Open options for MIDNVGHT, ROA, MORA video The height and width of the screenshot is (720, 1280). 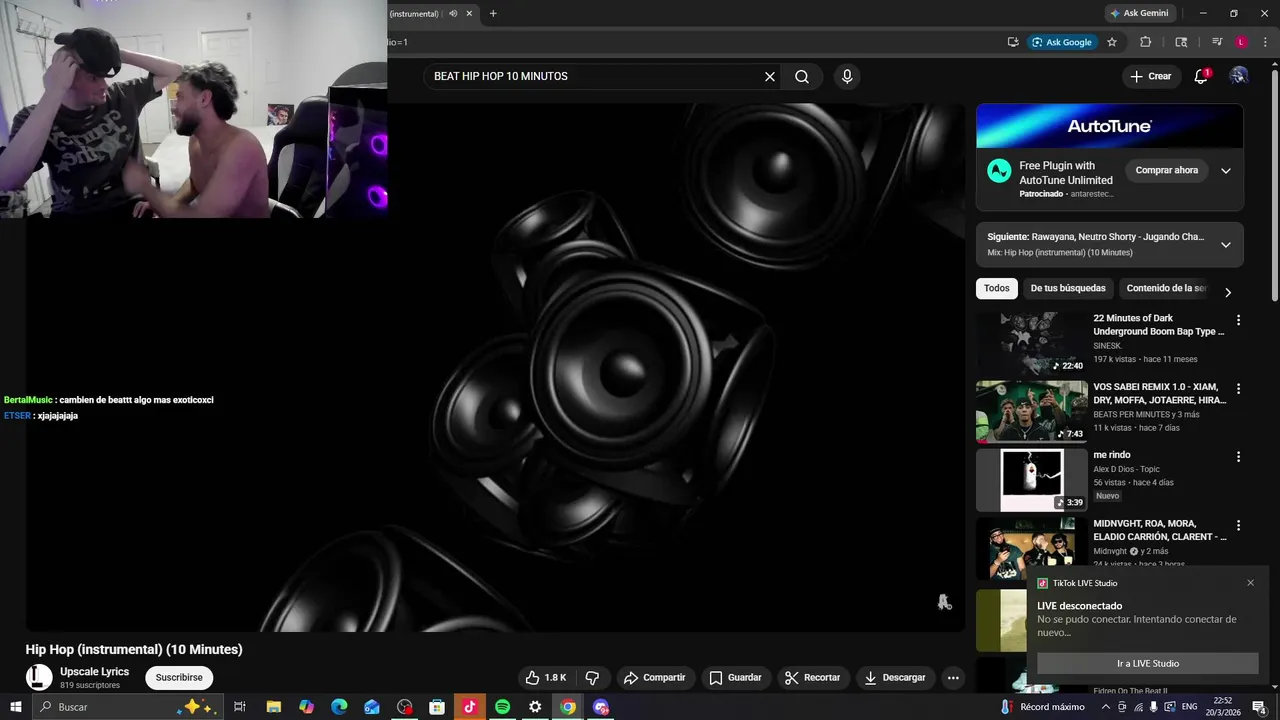(1238, 525)
